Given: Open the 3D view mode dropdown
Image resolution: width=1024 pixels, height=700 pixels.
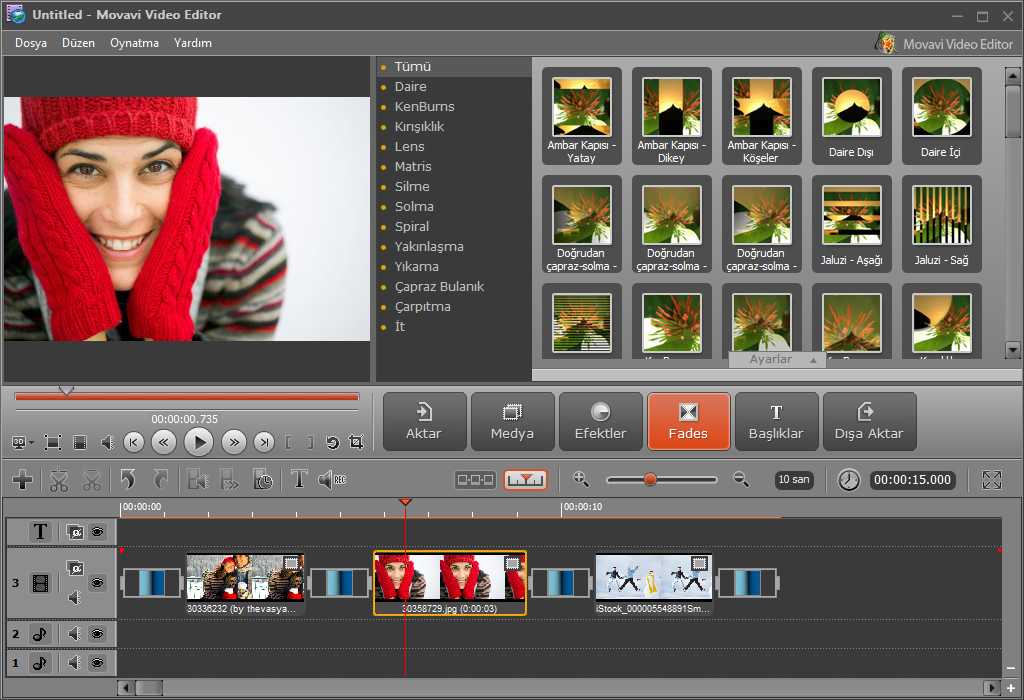Looking at the screenshot, I should click(x=22, y=443).
